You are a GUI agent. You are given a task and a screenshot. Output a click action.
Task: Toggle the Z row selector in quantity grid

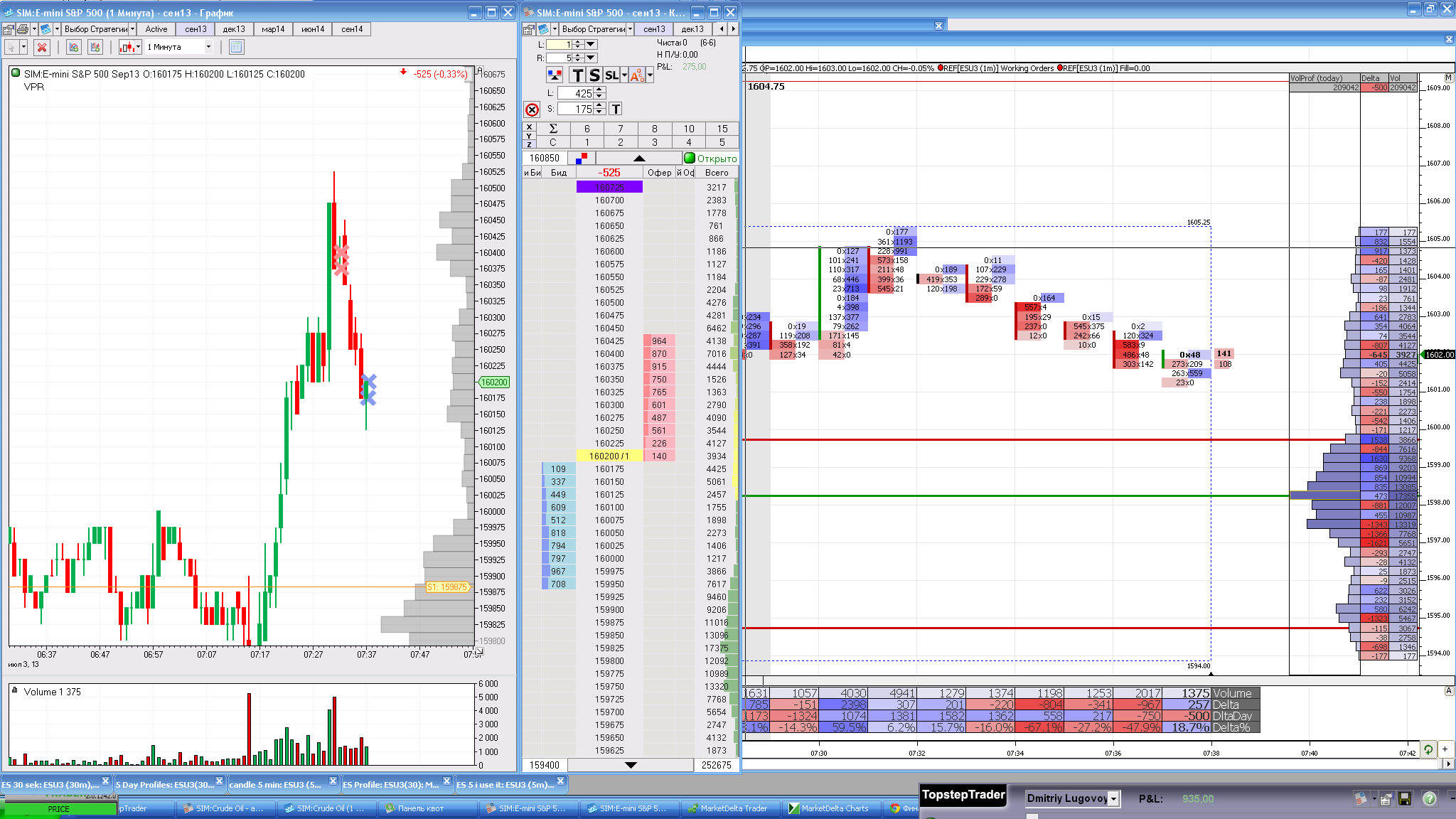pos(529,144)
